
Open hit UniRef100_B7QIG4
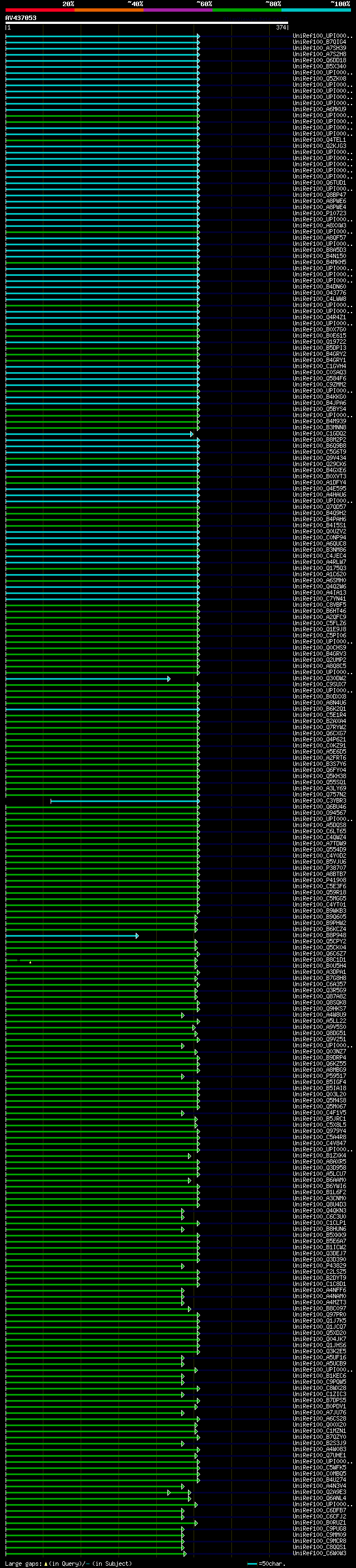[x=319, y=42]
